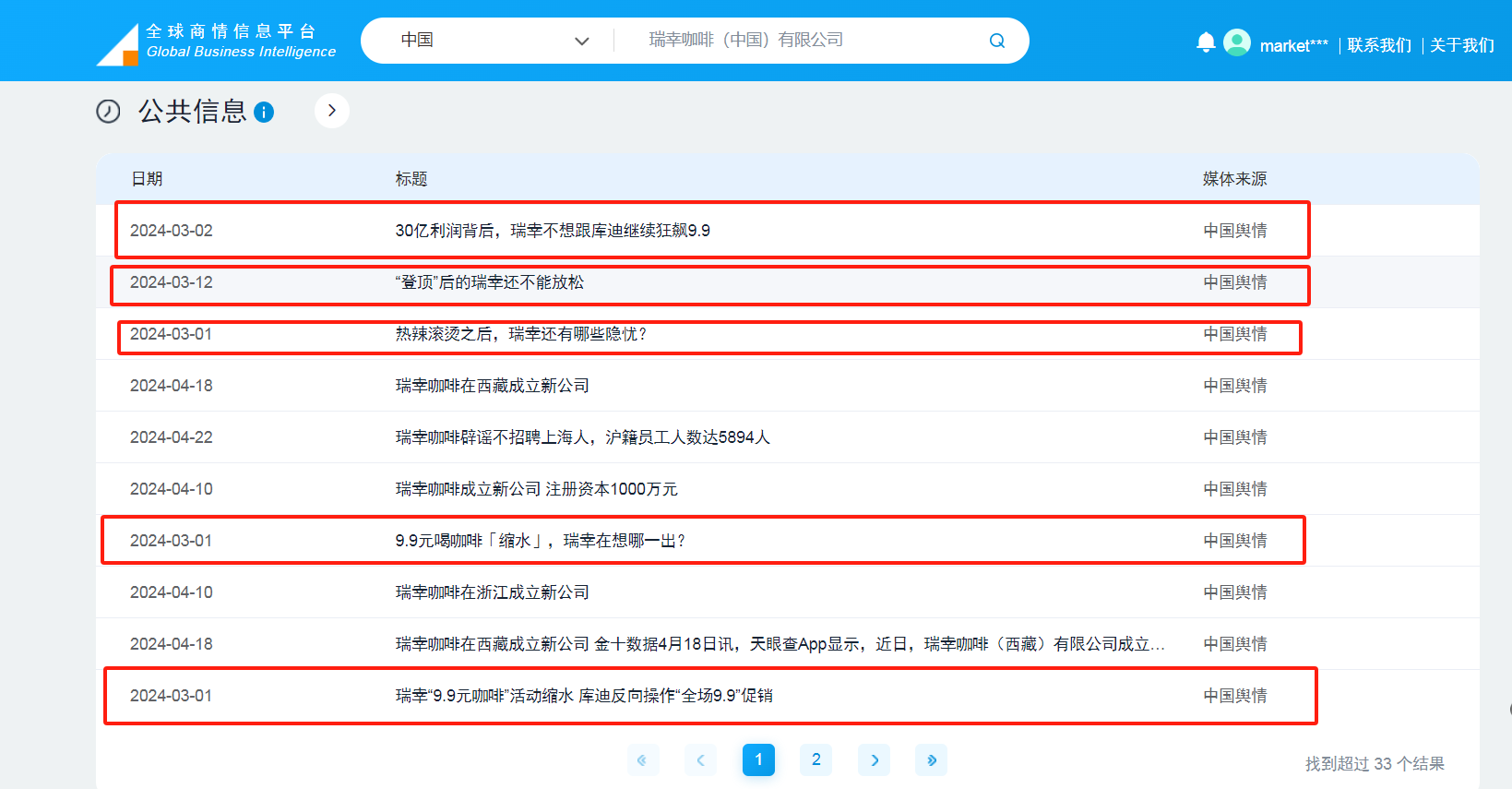Click the 日期 column header
Image resolution: width=1512 pixels, height=789 pixels.
tap(147, 179)
